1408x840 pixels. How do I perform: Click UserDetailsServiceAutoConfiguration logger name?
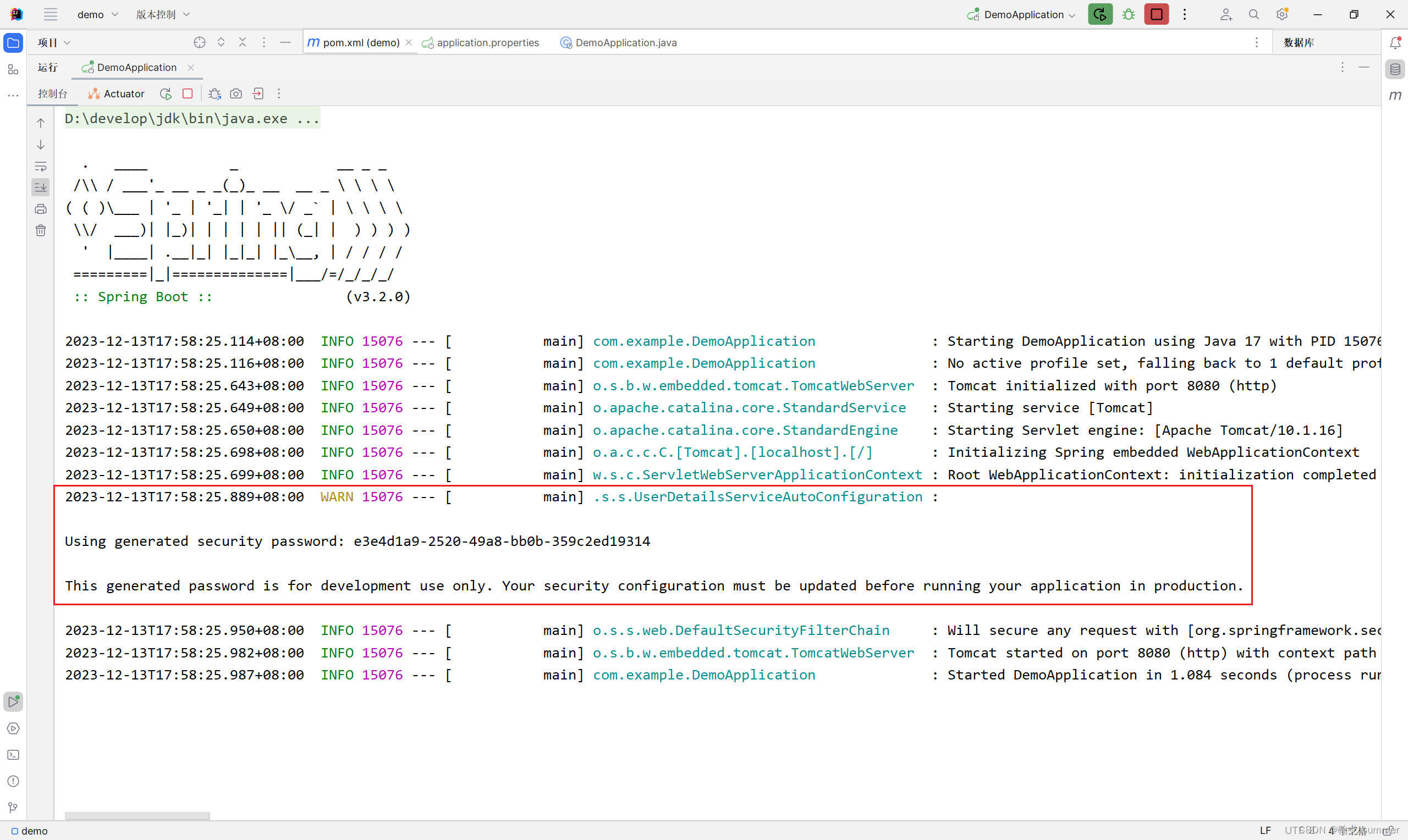pyautogui.click(x=757, y=497)
